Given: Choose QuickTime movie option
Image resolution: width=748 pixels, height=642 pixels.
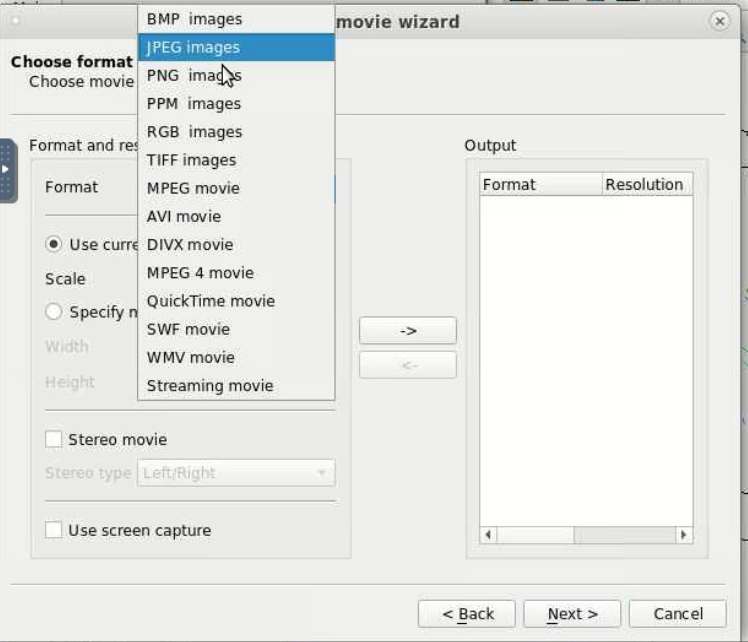Looking at the screenshot, I should 236,301.
